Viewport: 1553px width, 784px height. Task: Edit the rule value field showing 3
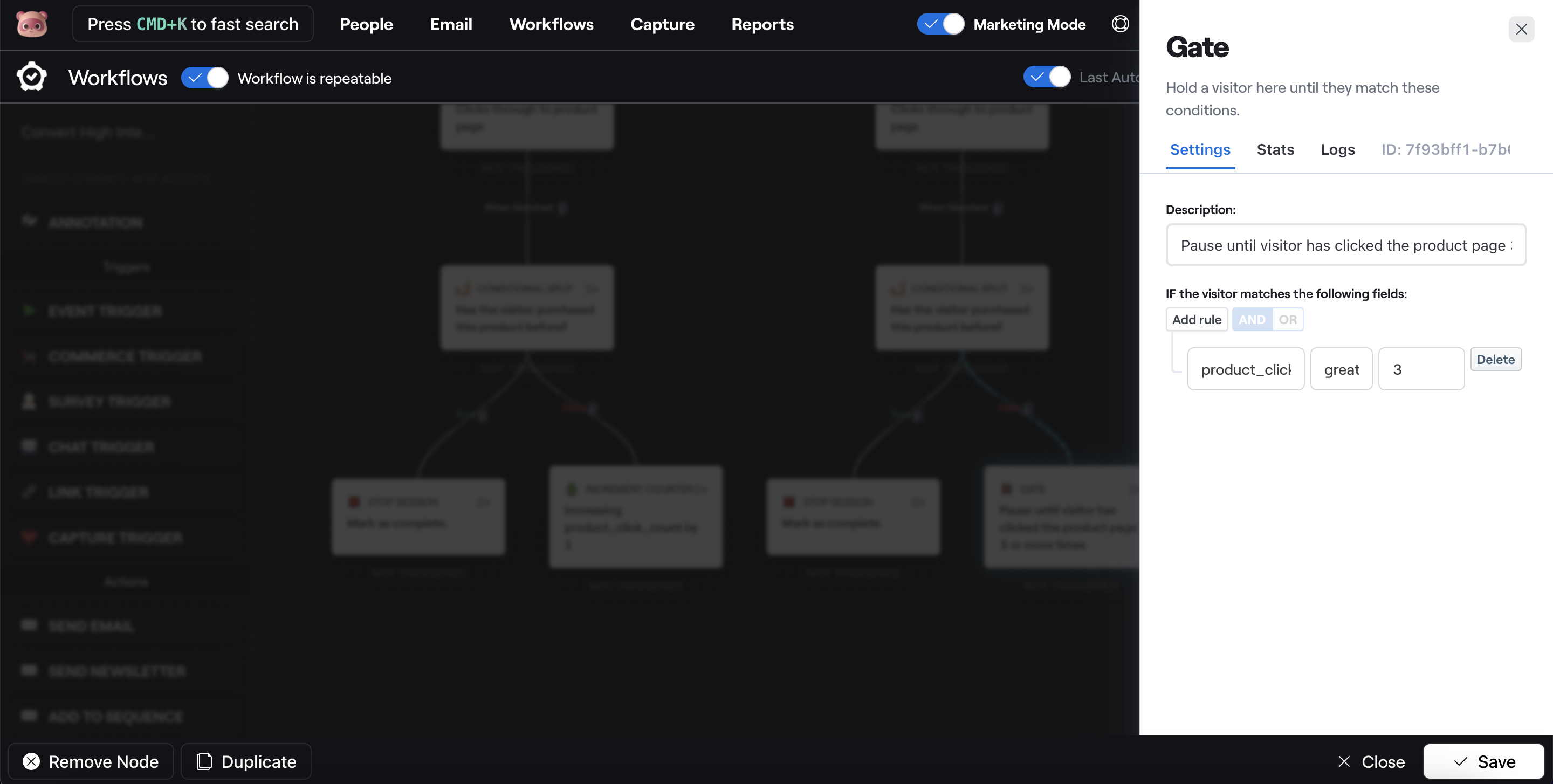tap(1421, 368)
